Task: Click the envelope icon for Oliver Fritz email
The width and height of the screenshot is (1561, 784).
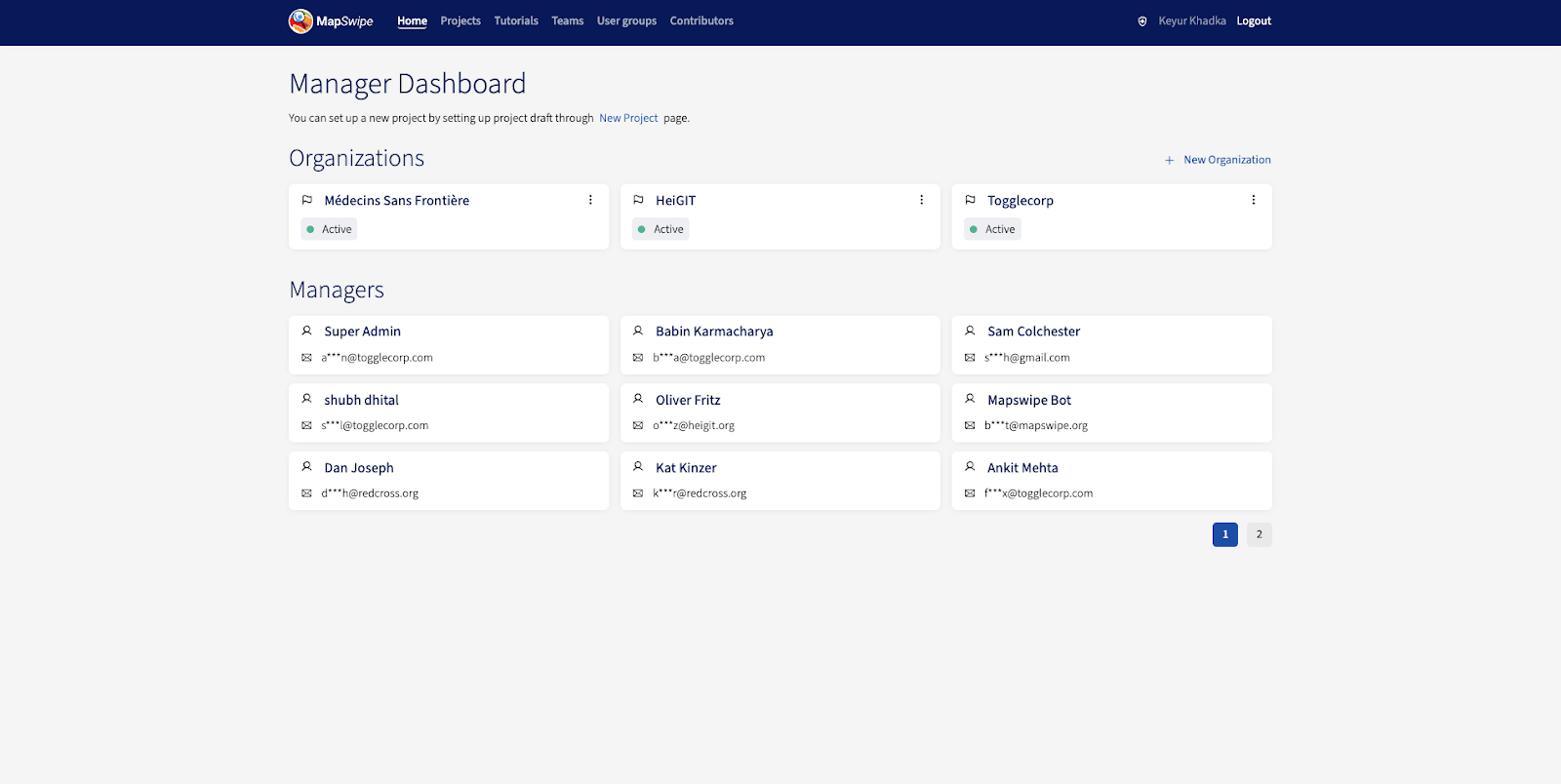Action: 638,425
